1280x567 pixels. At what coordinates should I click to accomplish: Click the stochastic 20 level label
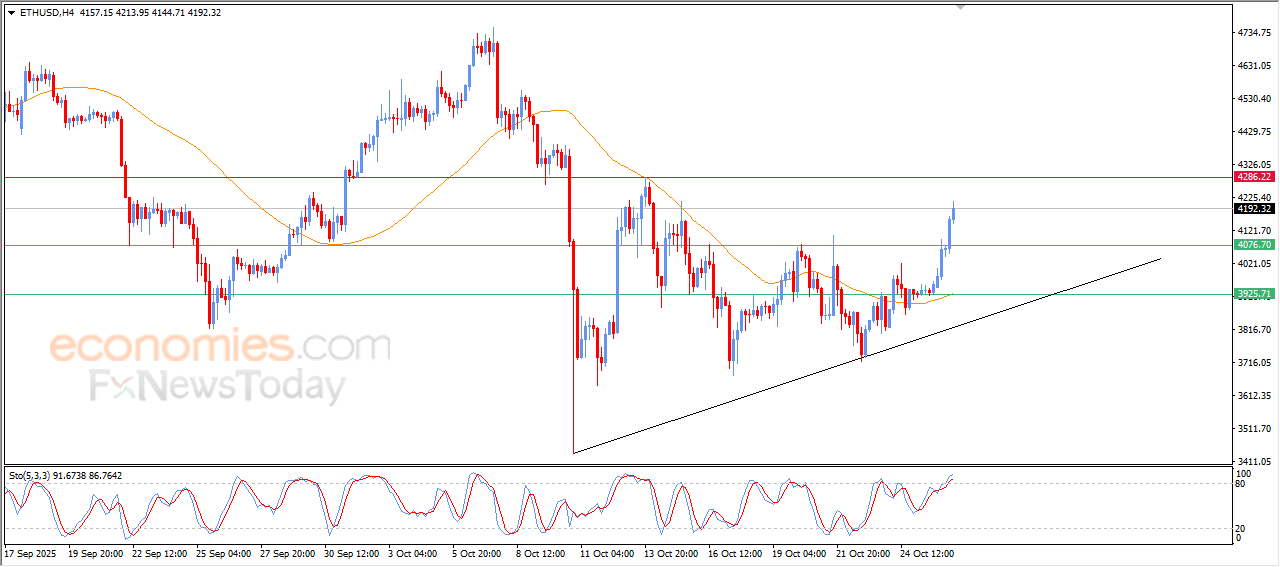point(1242,528)
